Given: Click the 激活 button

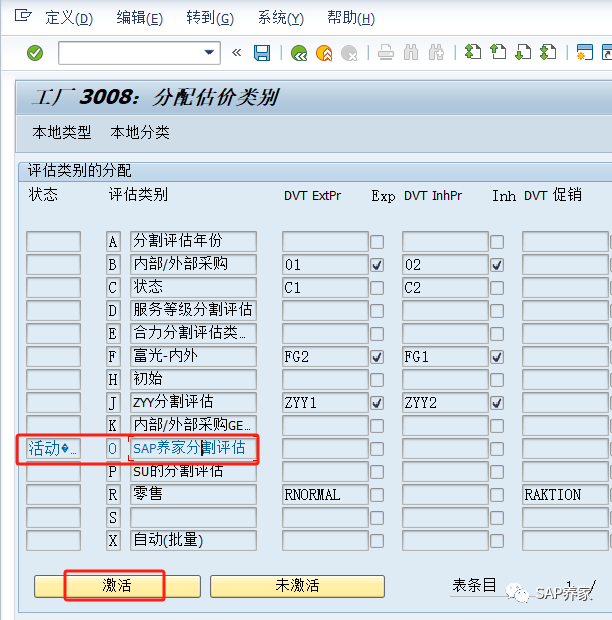Looking at the screenshot, I should point(117,586).
